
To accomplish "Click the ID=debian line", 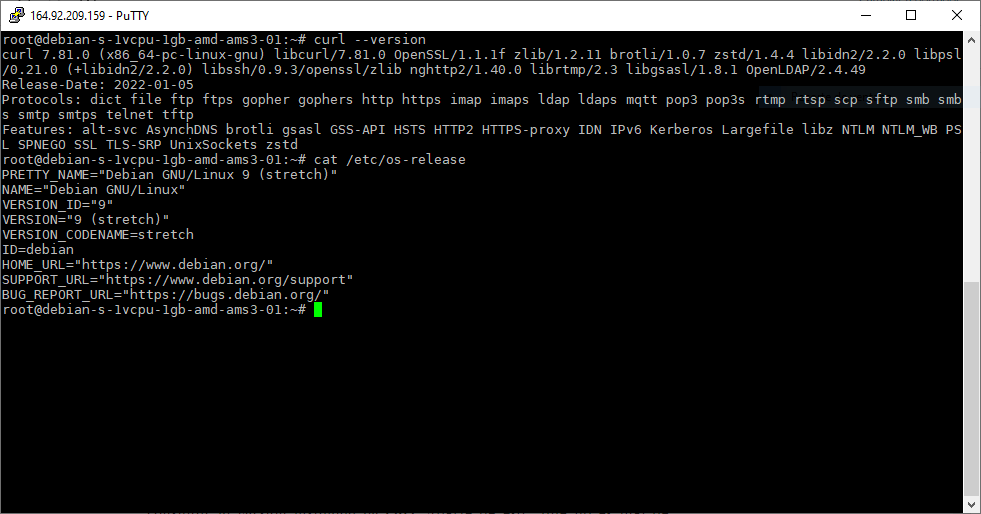I will coord(38,249).
